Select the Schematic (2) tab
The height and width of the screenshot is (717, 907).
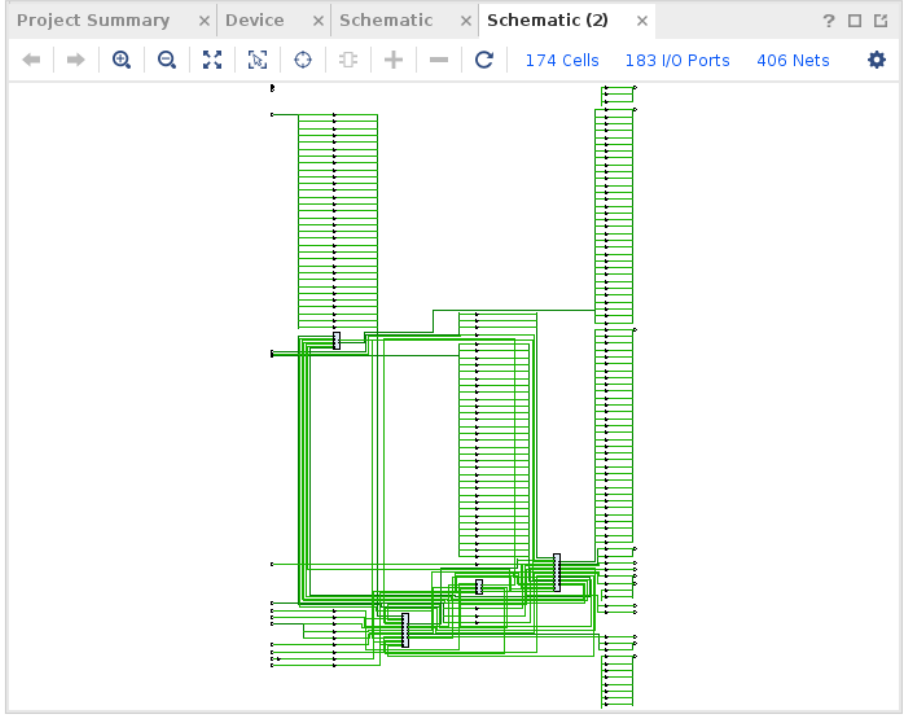click(547, 20)
